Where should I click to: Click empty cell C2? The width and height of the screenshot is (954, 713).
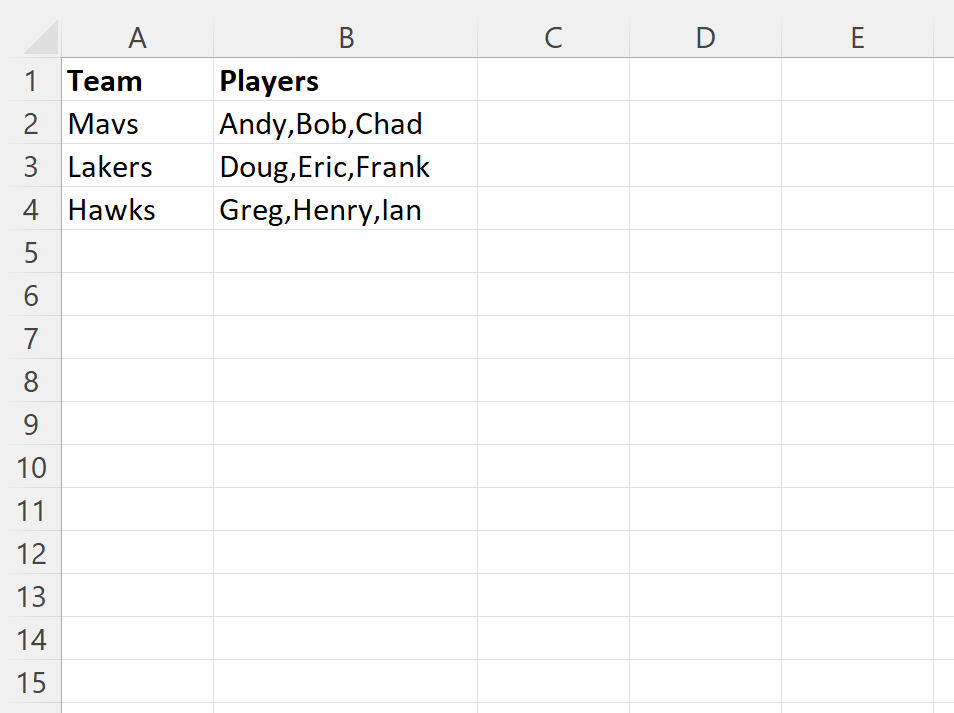point(554,123)
